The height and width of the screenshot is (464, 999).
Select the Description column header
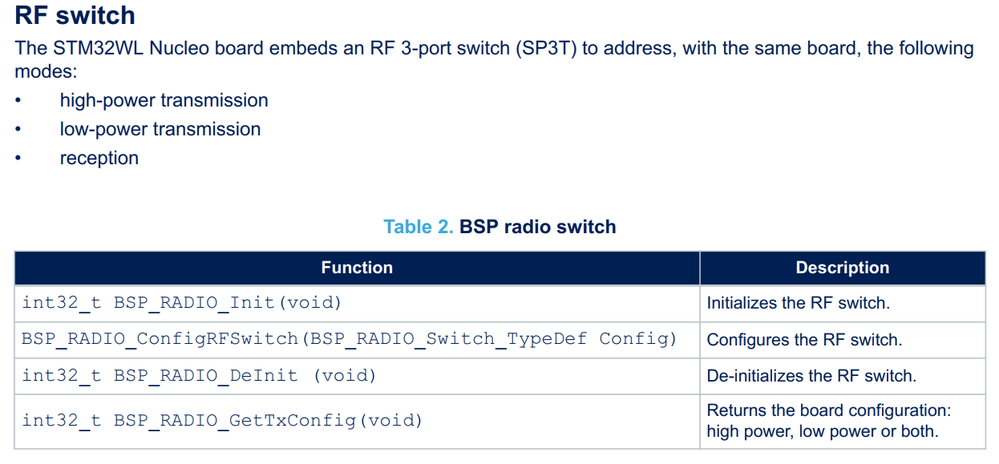842,268
